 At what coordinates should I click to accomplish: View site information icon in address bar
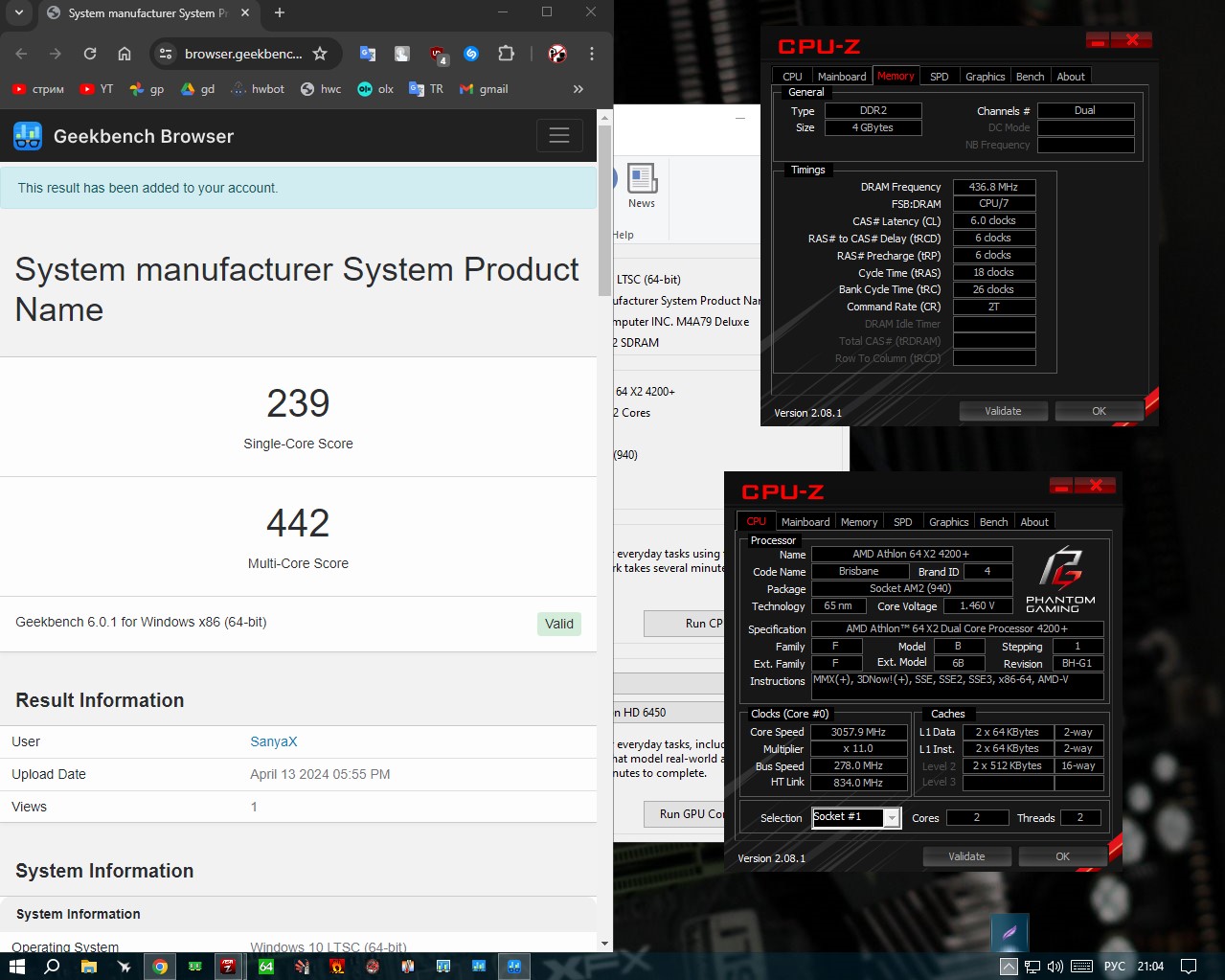tap(166, 54)
